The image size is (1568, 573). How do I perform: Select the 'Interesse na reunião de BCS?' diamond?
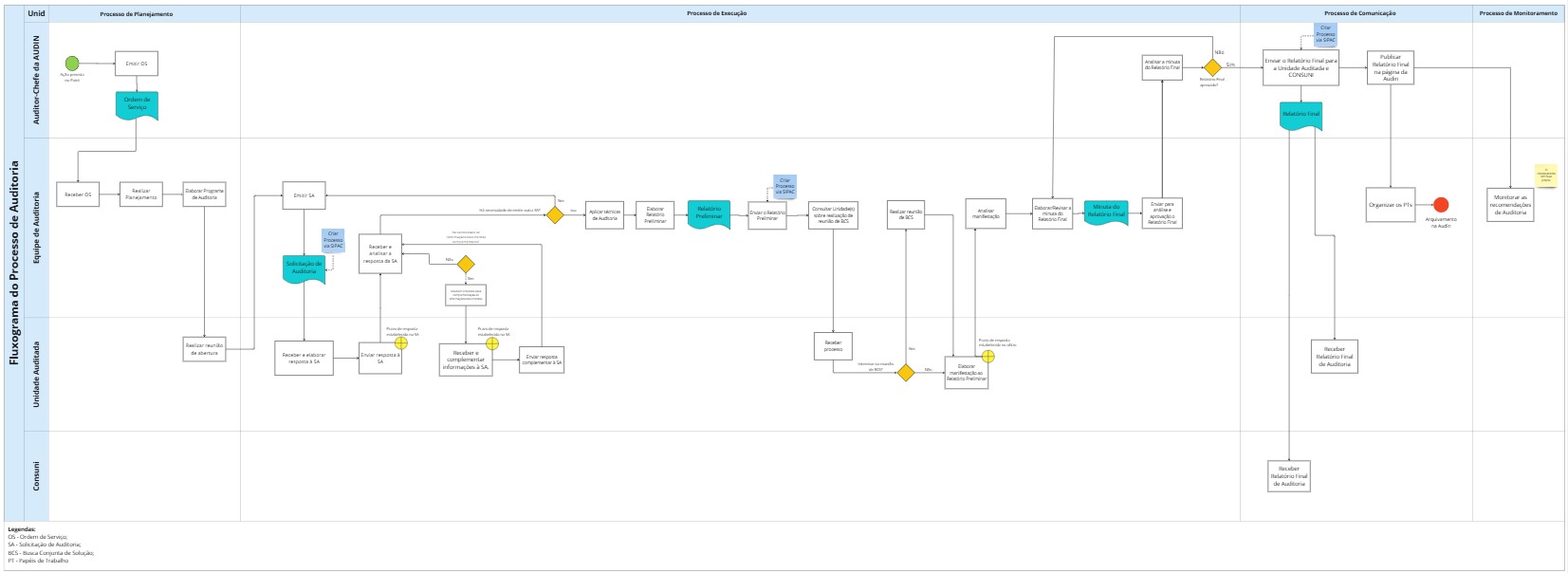906,373
